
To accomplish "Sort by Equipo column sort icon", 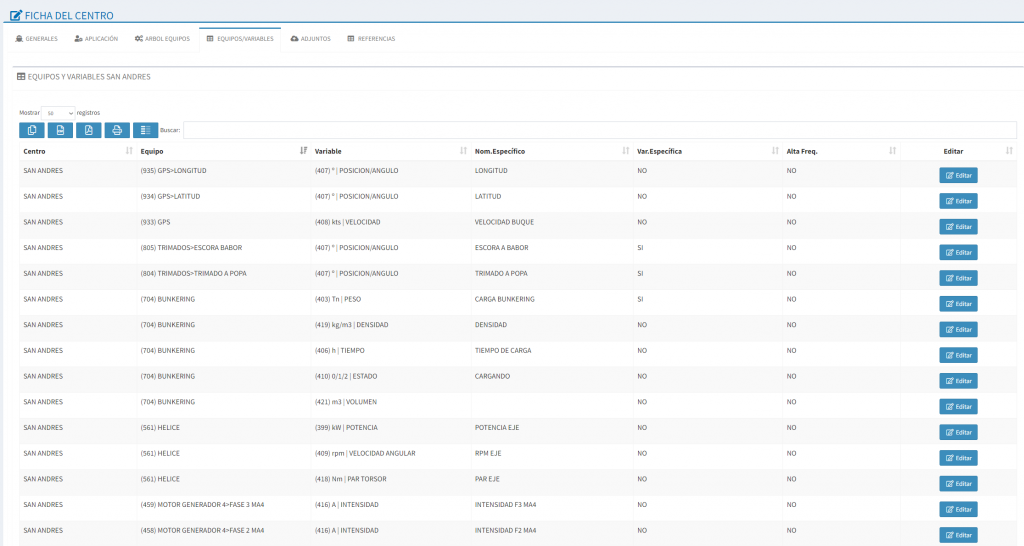I will (303, 151).
